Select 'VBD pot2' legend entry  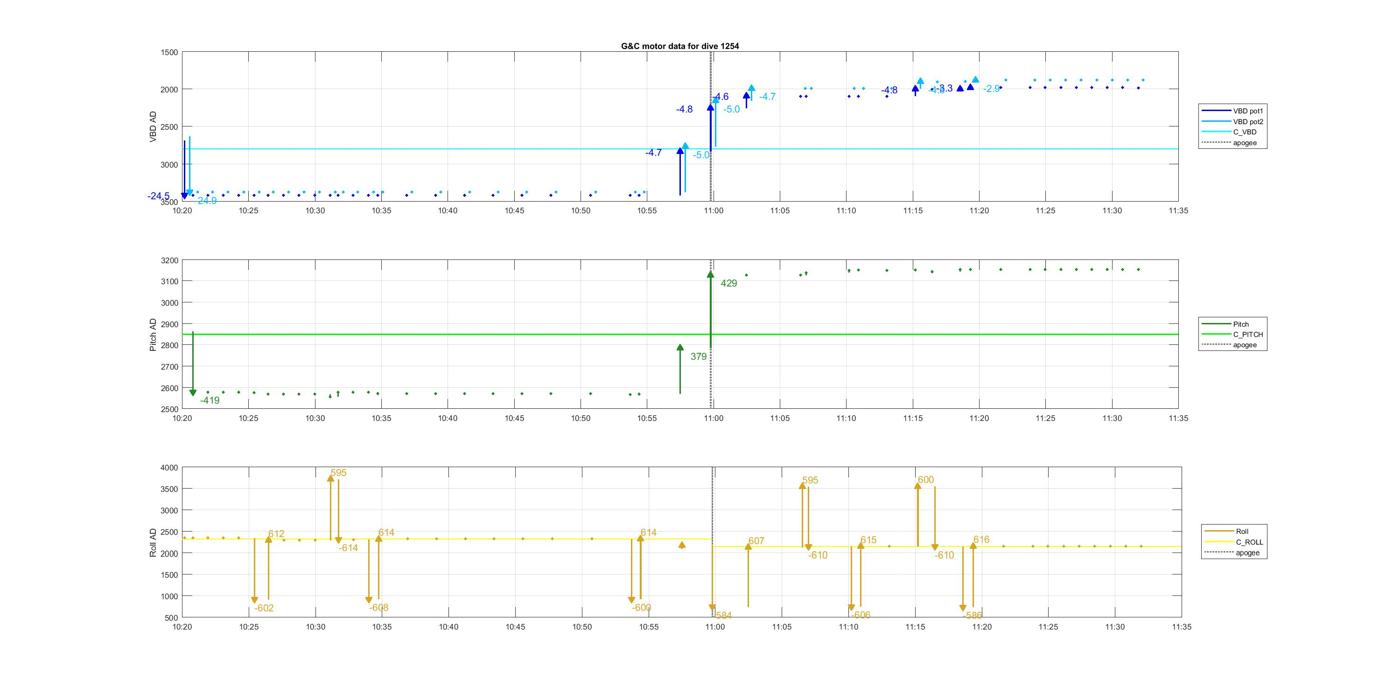point(1249,121)
